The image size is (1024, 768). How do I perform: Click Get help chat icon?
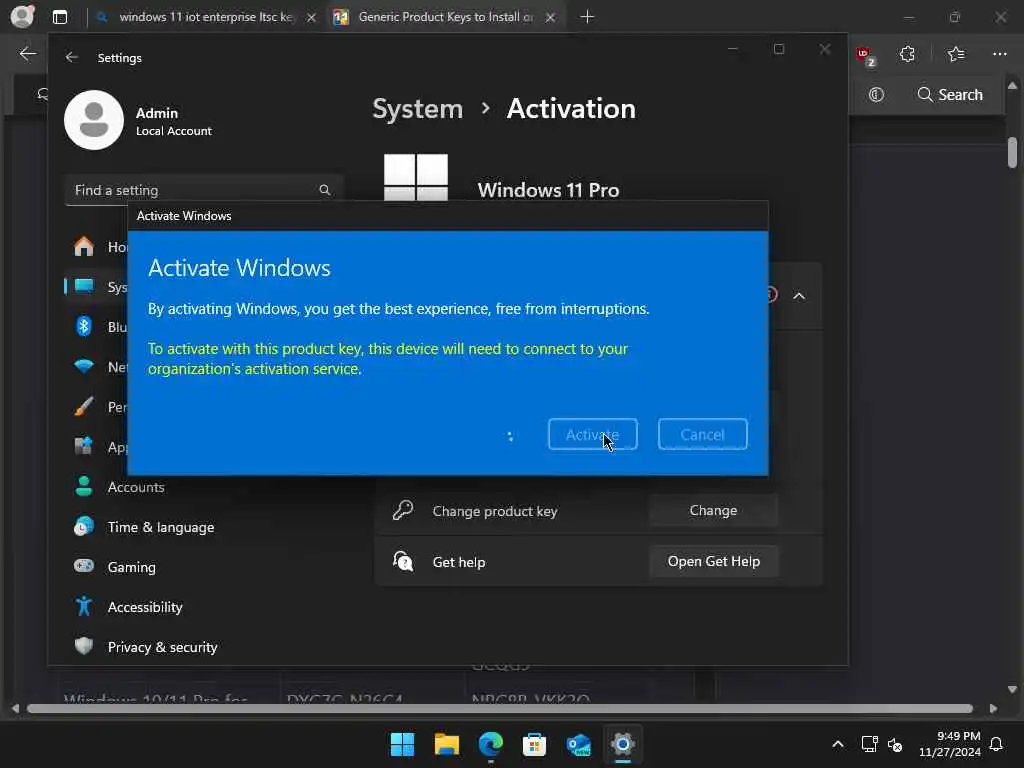pos(403,561)
